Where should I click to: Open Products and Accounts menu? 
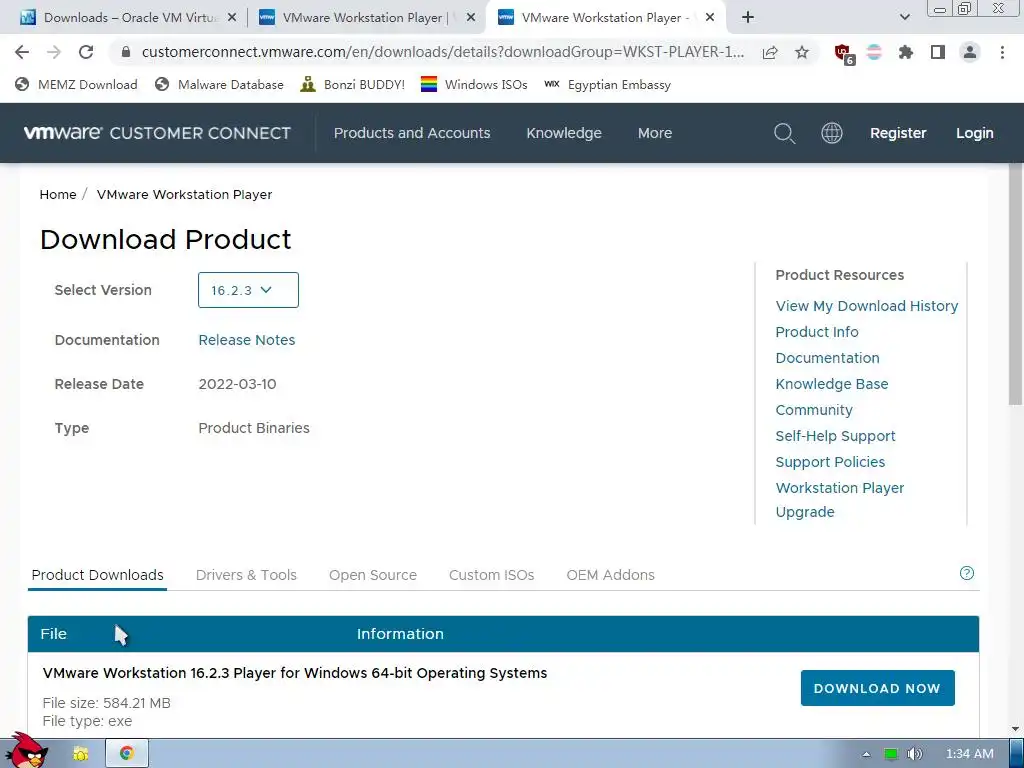tap(412, 133)
